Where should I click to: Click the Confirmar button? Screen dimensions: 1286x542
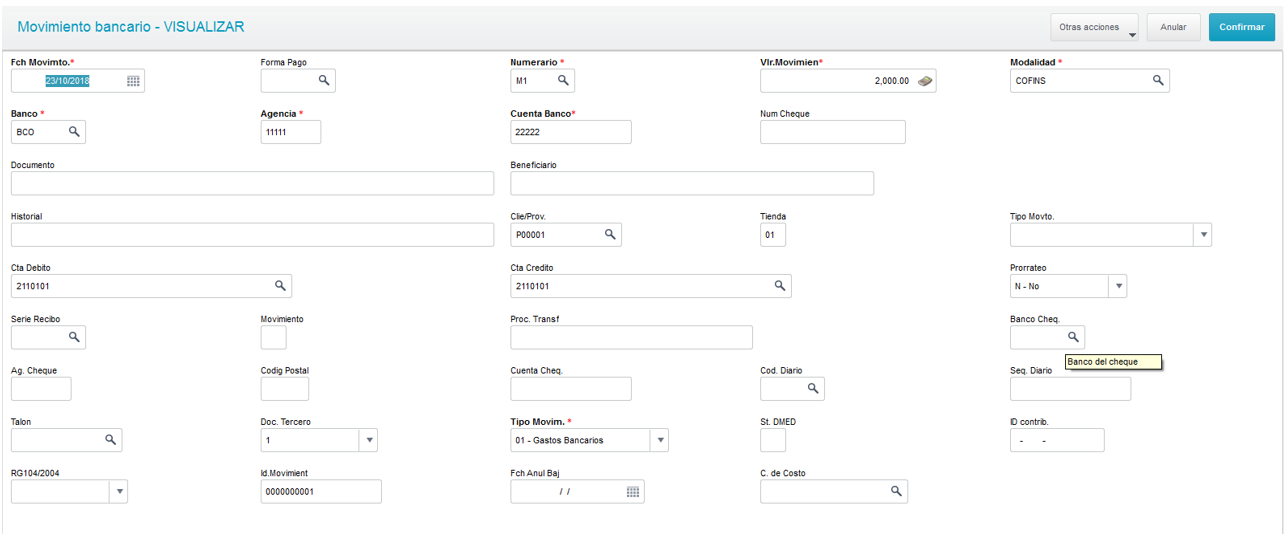point(1242,27)
